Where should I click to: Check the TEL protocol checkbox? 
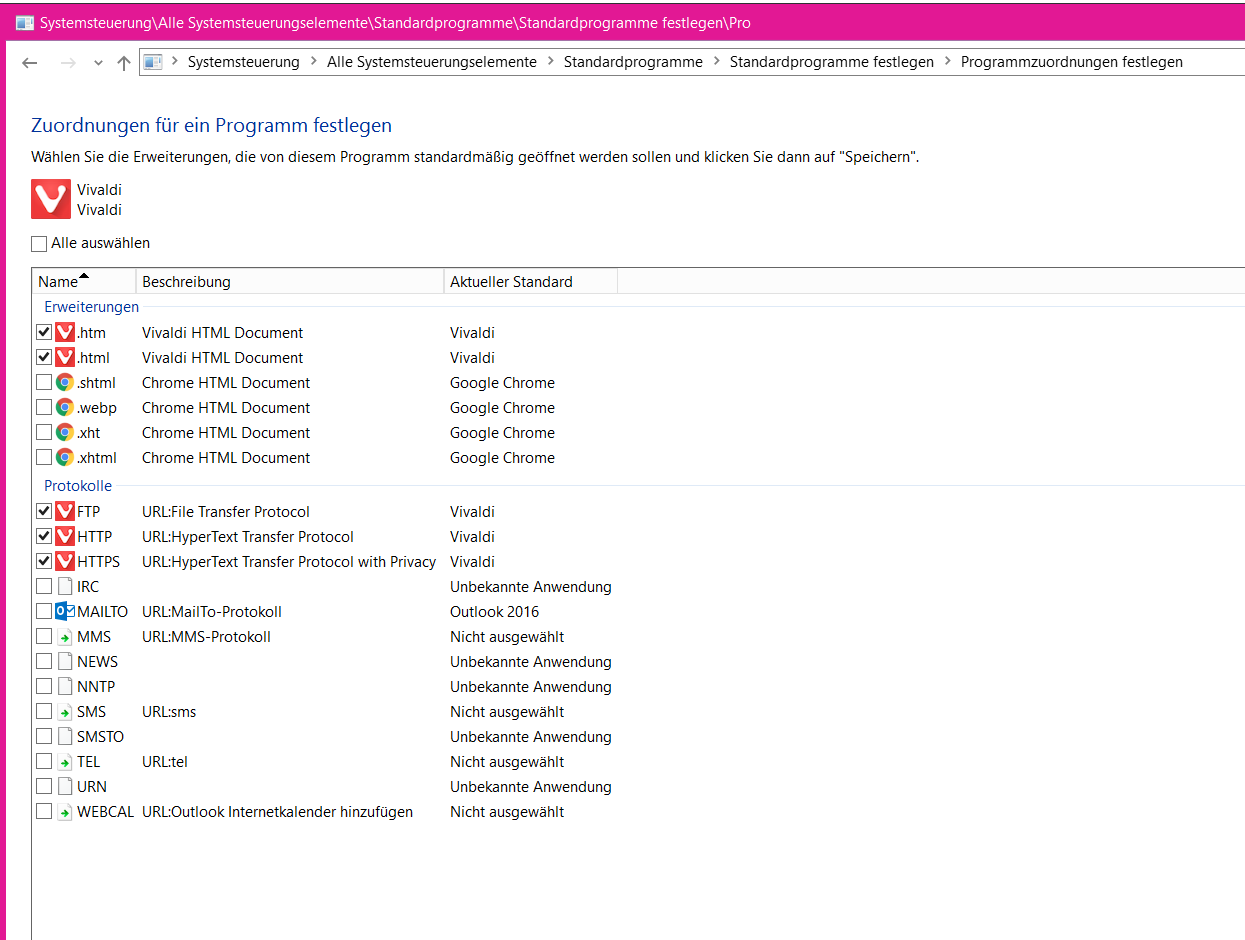click(x=43, y=761)
